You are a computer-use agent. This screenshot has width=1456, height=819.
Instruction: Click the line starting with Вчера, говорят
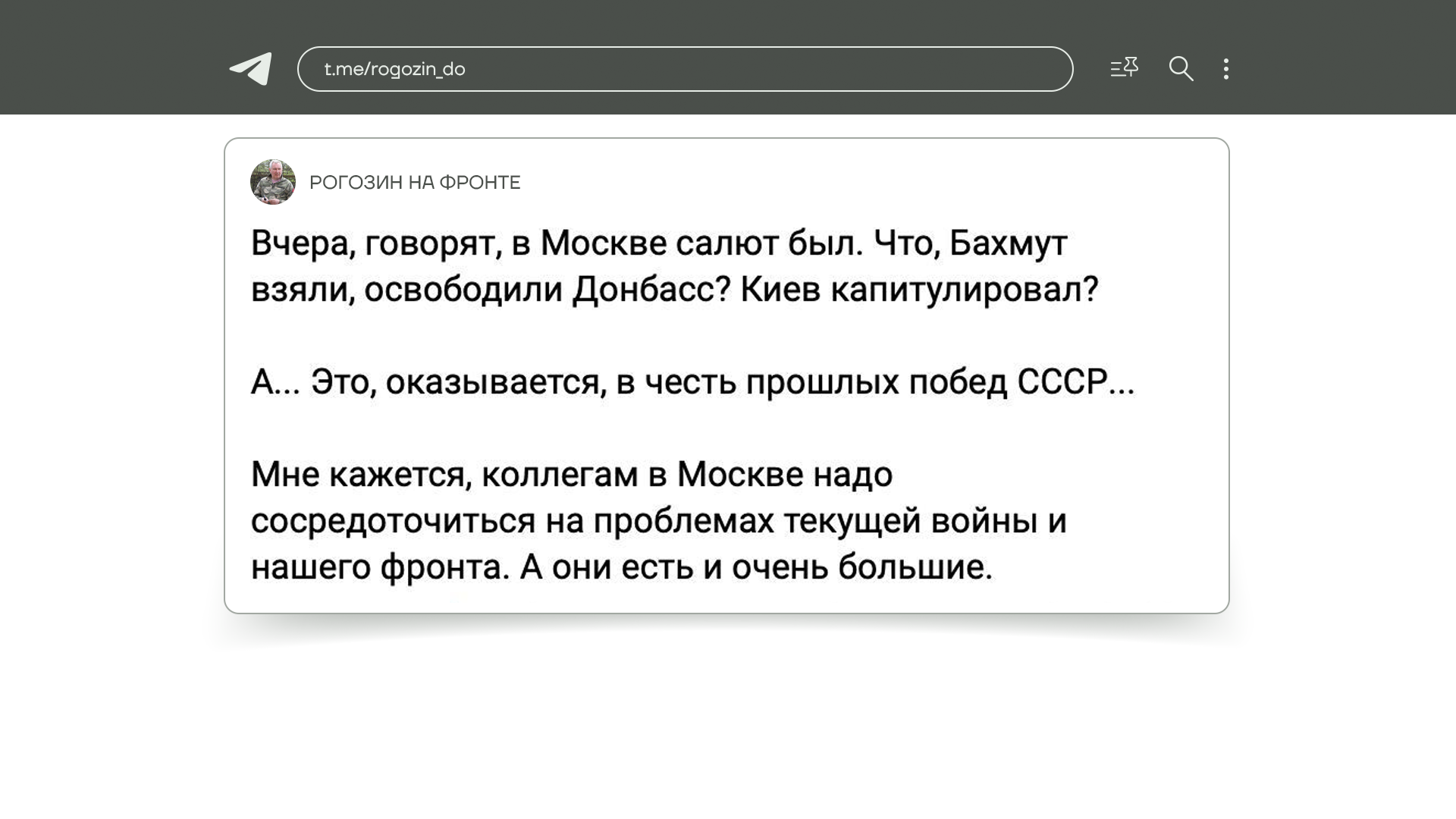[x=658, y=243]
